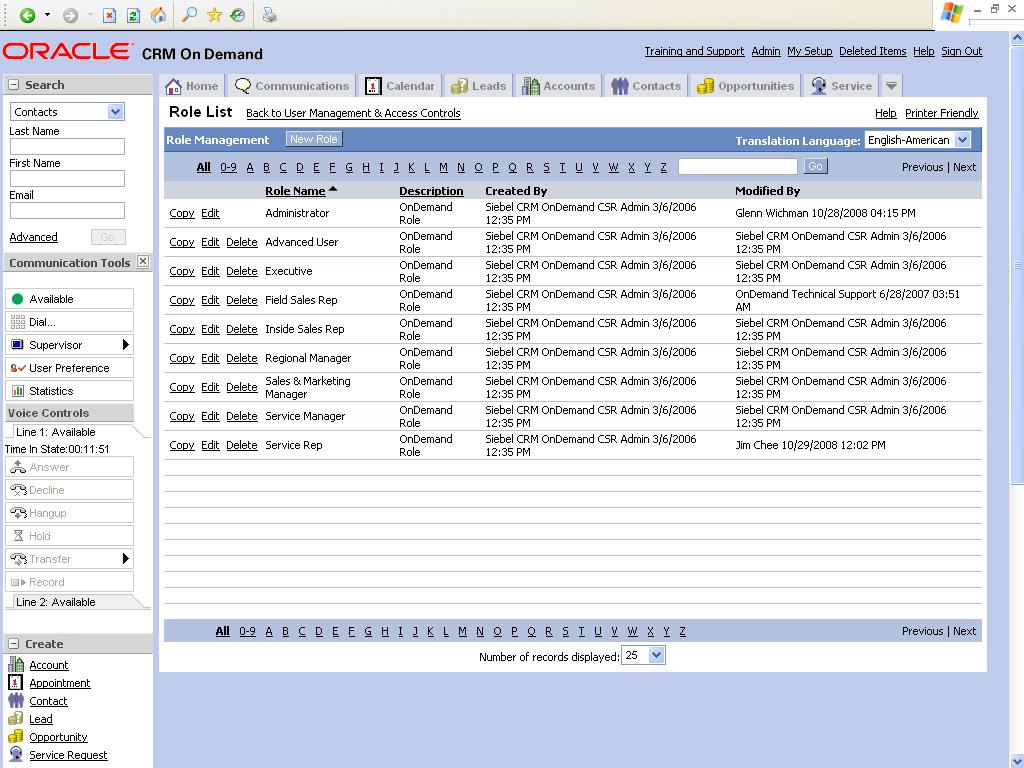Click Edit for the Regional Manager role
The width and height of the screenshot is (1024, 768).
coord(210,358)
